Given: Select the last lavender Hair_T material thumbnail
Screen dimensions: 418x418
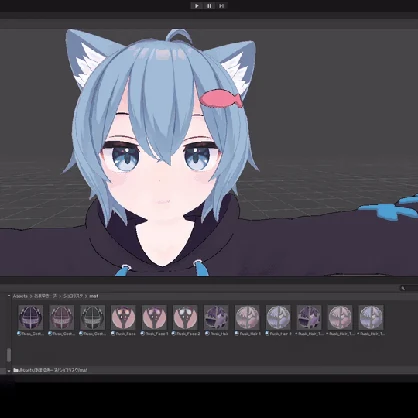Looking at the screenshot, I should click(371, 317).
